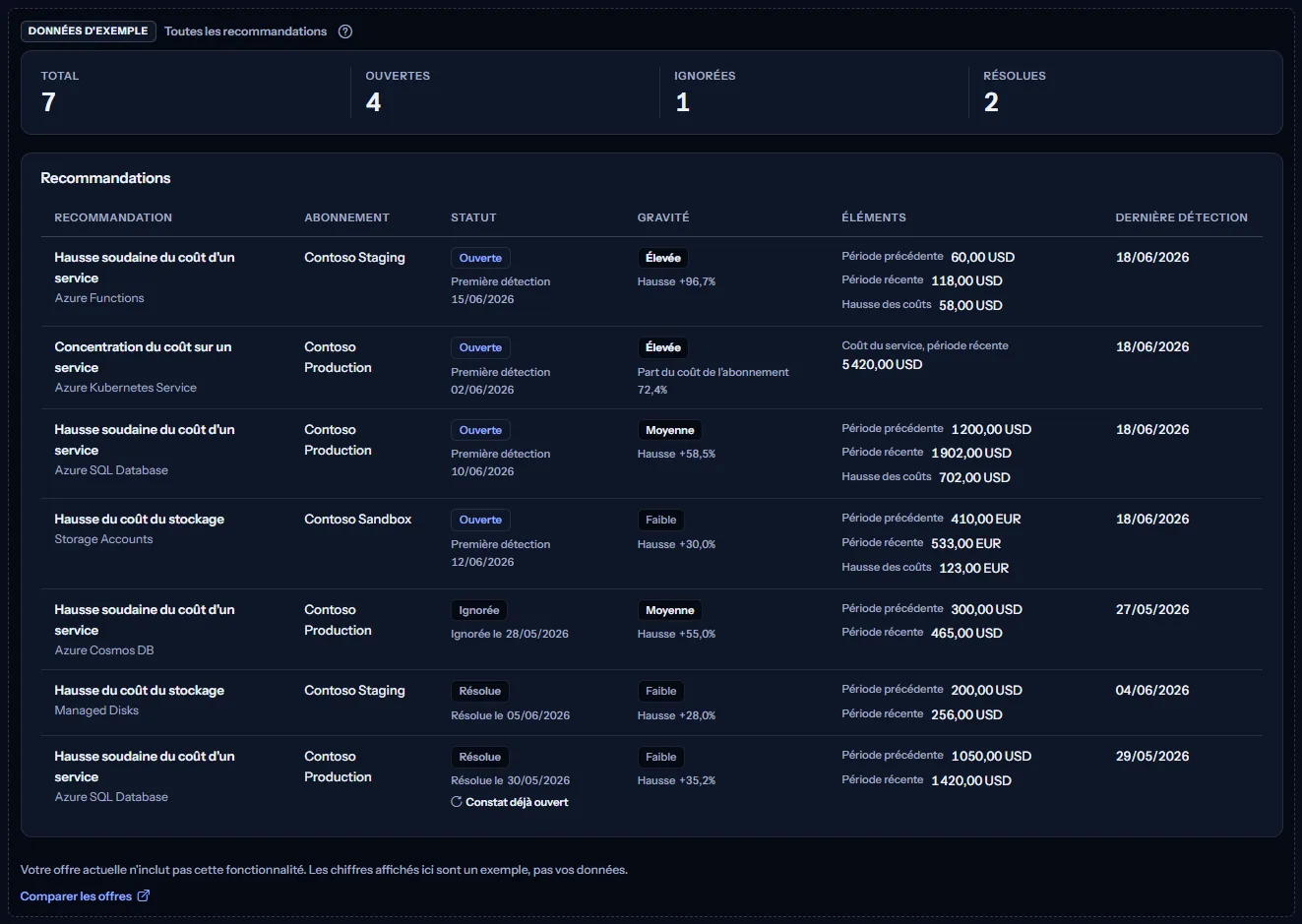Click the Moyenne badge in the Azure Cosmos DB row
The height and width of the screenshot is (924, 1302).
click(670, 610)
